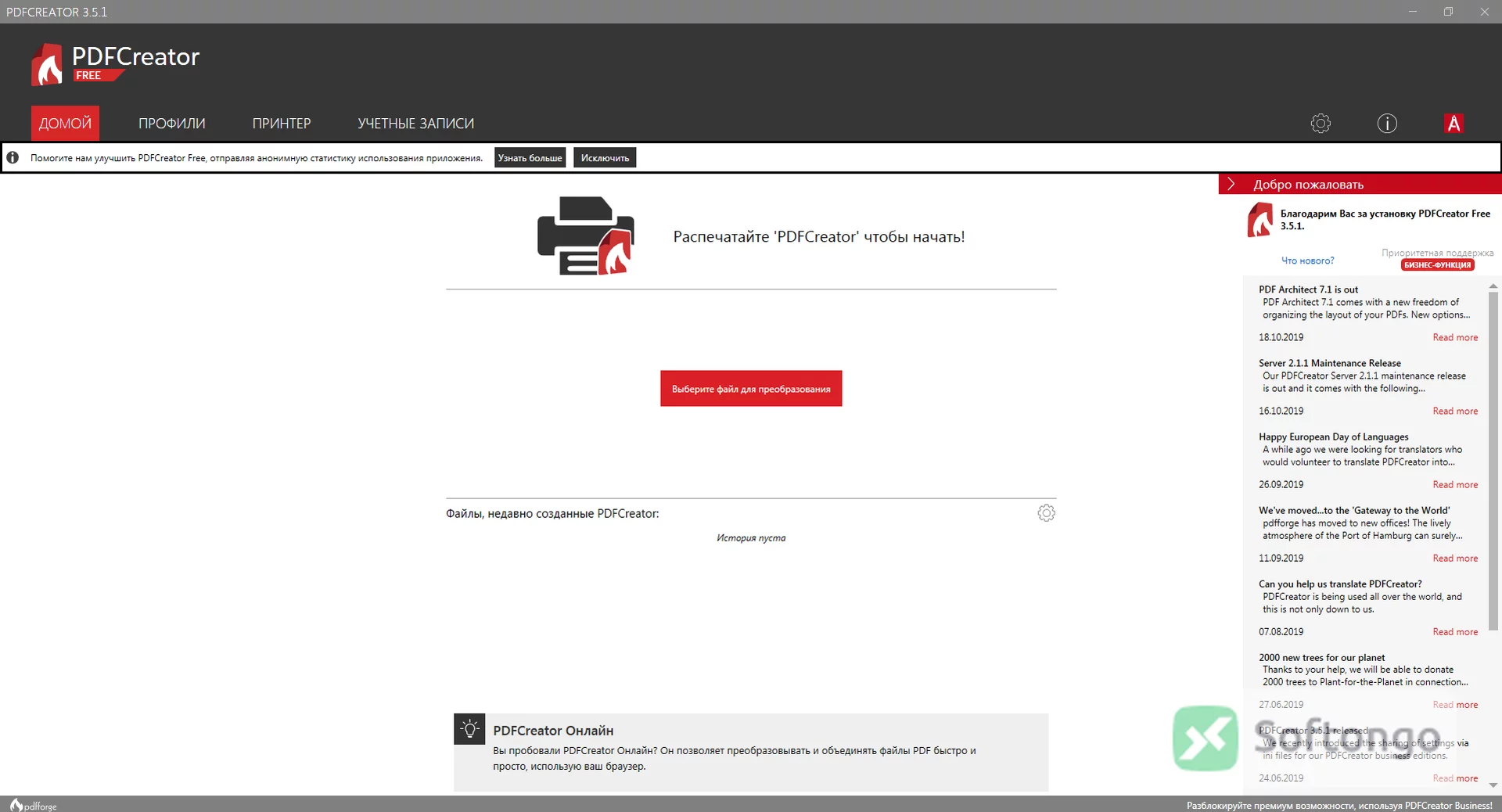Click news title PDF Architect 7.1 is out
Viewport: 1502px width, 812px height.
click(x=1308, y=289)
